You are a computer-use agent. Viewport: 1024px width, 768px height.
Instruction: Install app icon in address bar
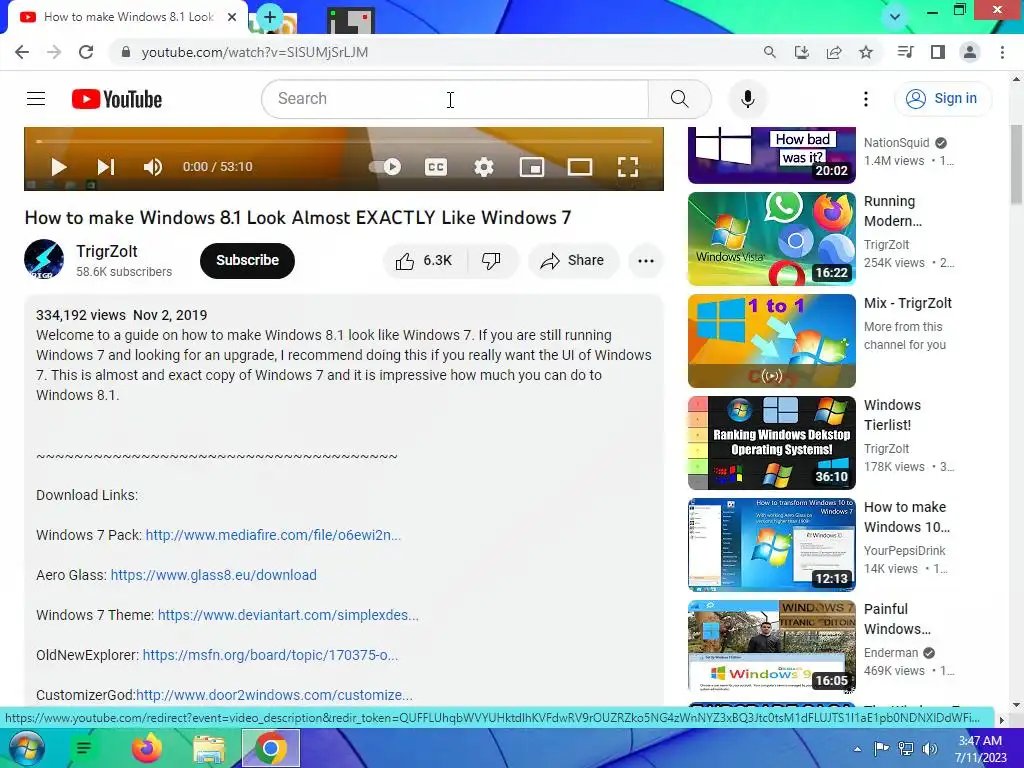click(802, 52)
